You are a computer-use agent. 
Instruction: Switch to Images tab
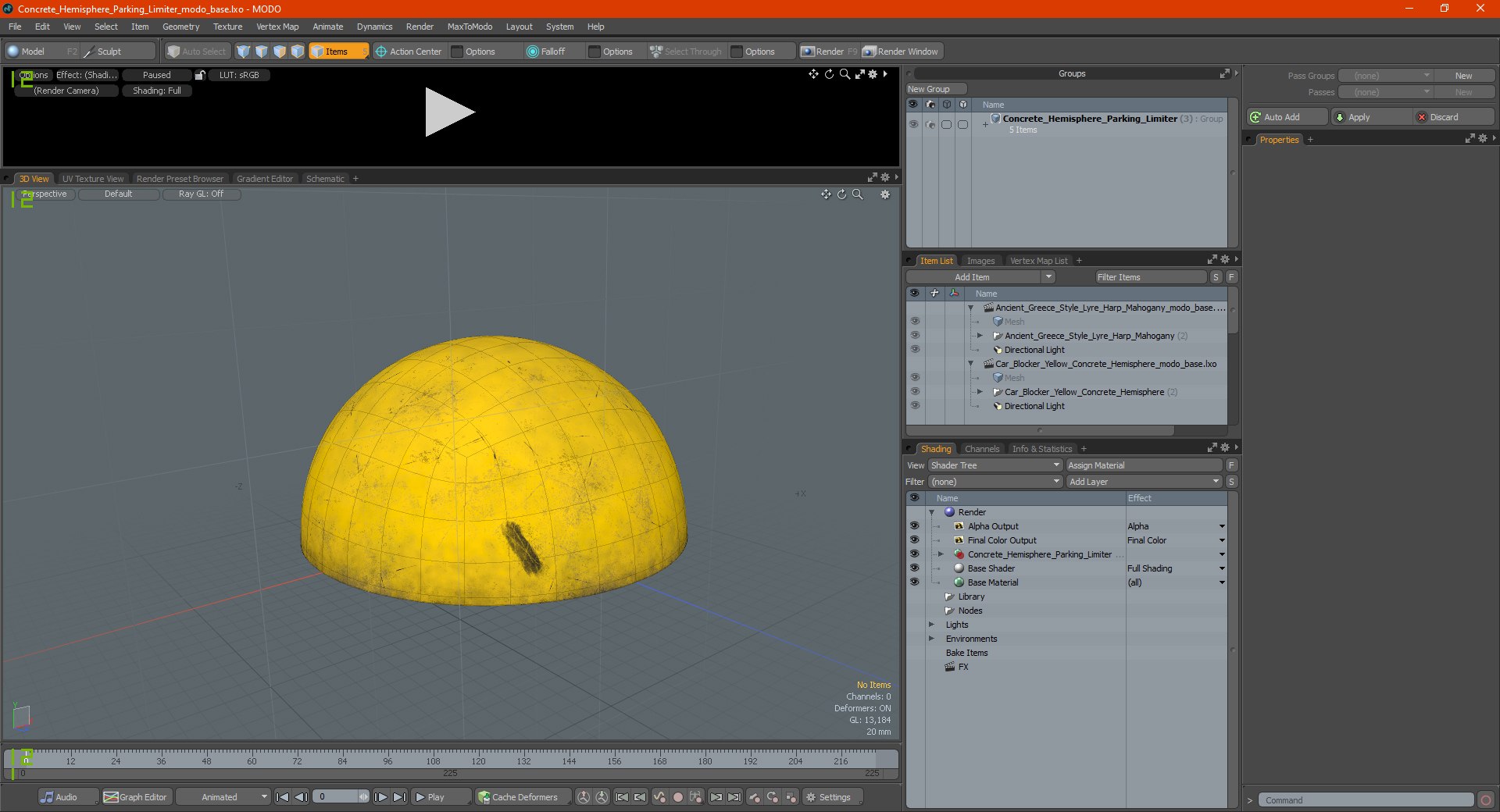(980, 261)
